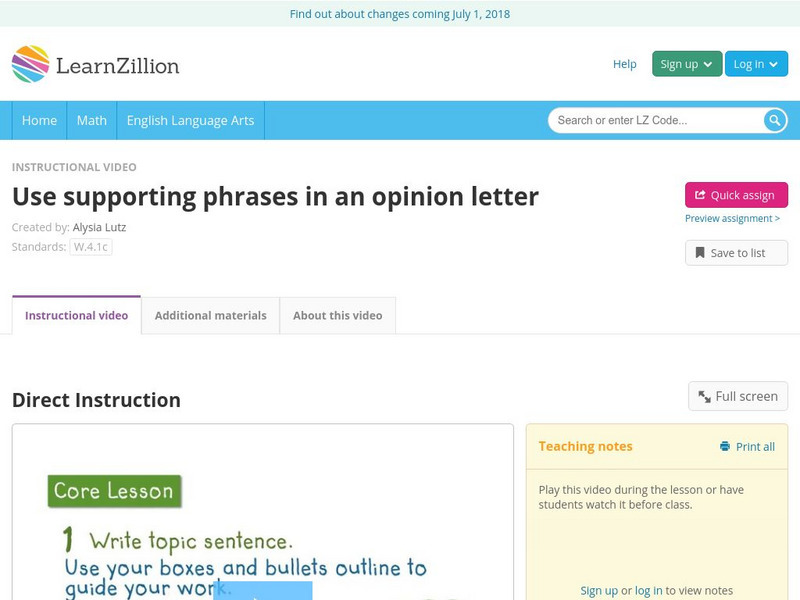
Task: Open the Log in dropdown
Action: coord(755,64)
